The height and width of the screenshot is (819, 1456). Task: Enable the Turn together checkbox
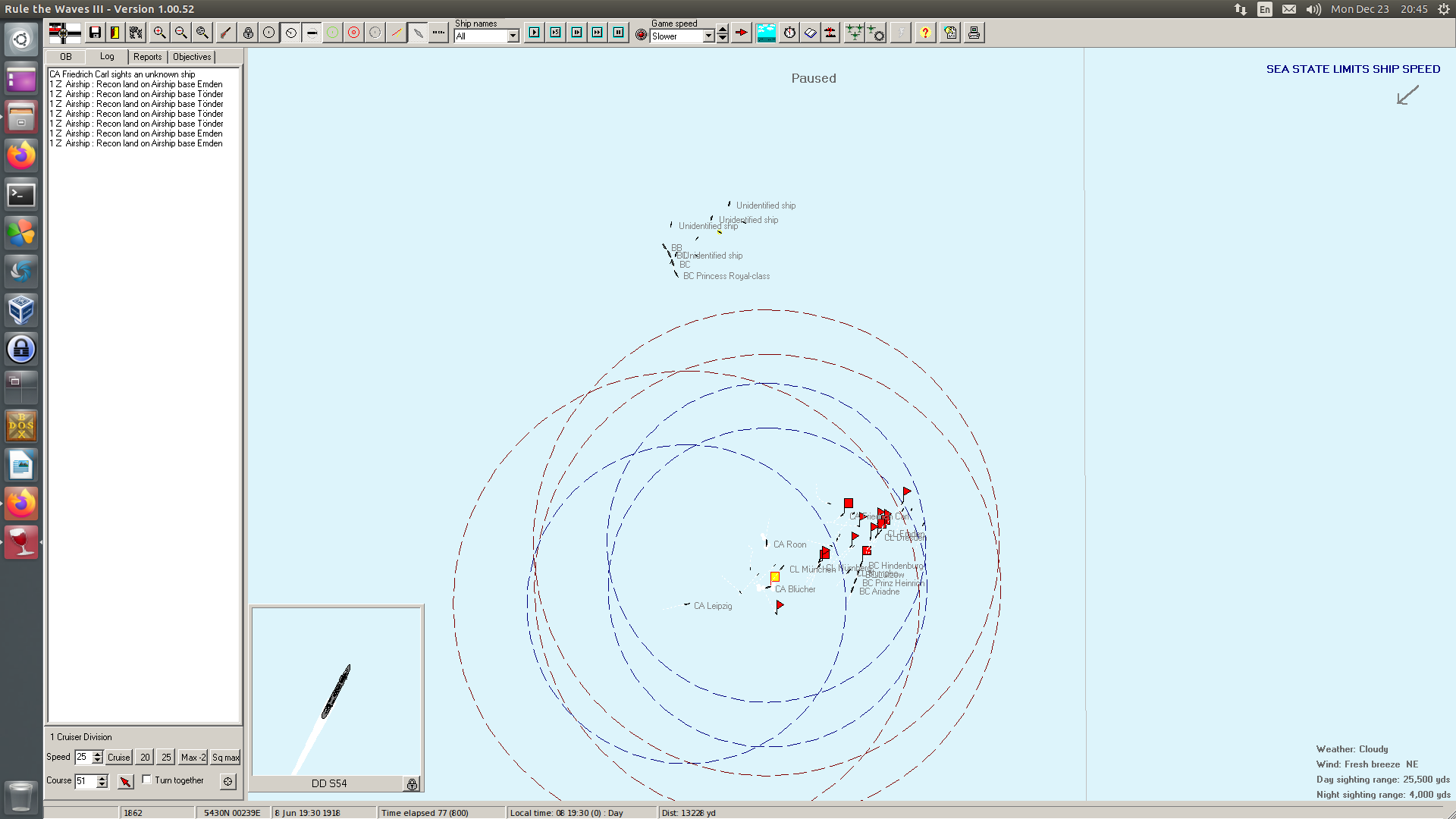(x=147, y=780)
